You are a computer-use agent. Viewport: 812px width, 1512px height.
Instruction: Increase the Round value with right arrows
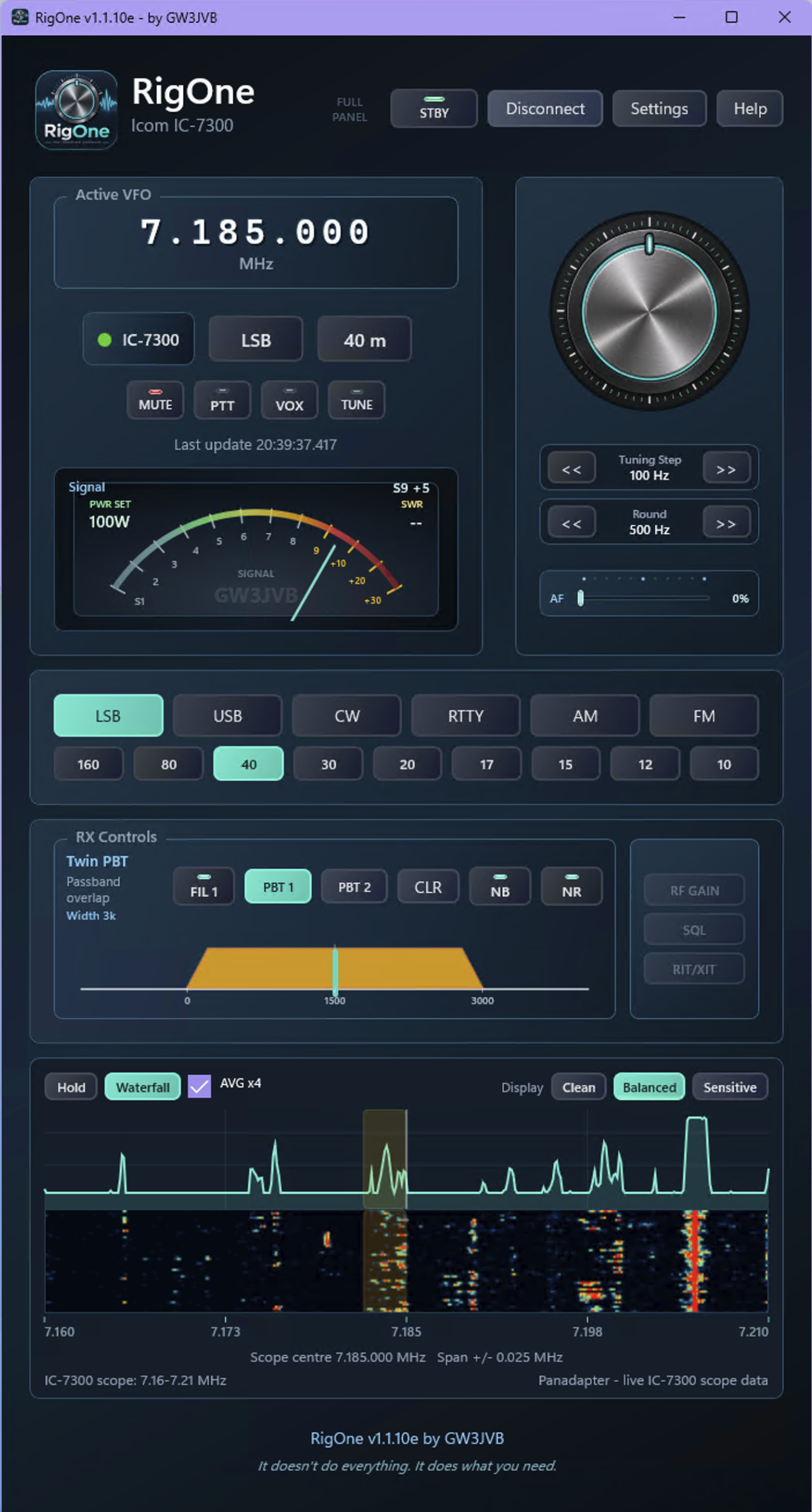(x=727, y=523)
